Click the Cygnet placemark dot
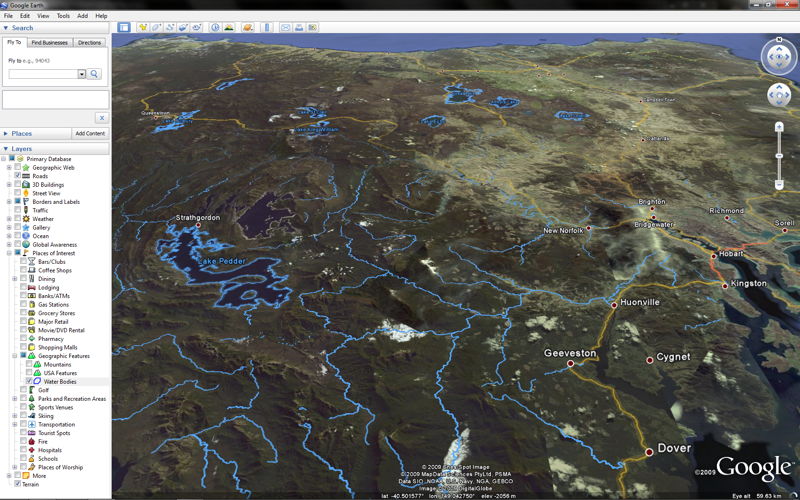This screenshot has height=500, width=800. [649, 360]
